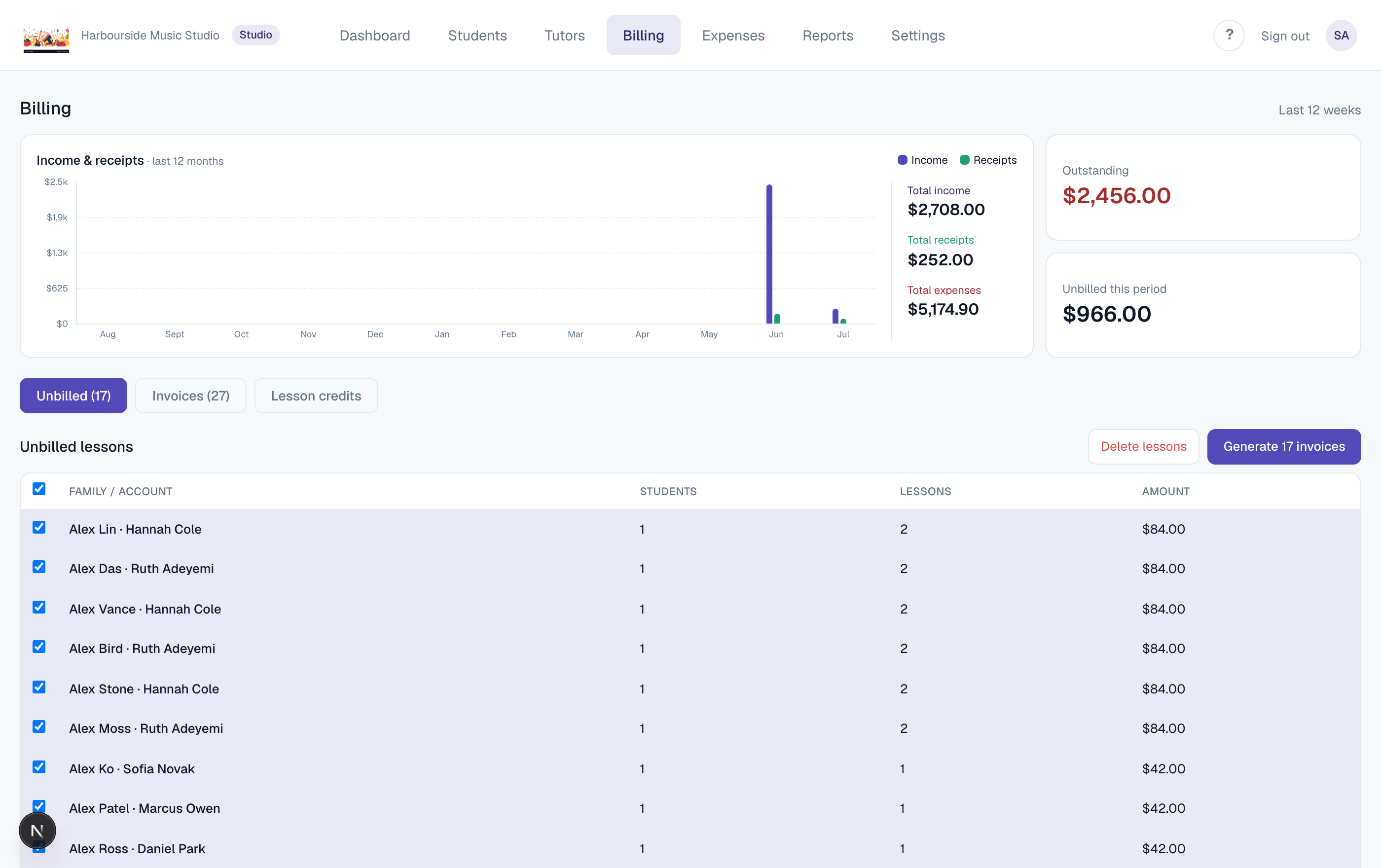Uncheck the Alex Ko · Sofia Novak row

(39, 766)
